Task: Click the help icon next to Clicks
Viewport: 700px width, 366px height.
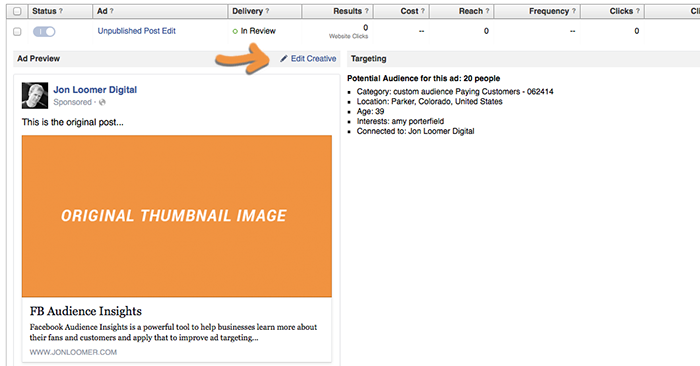Action: tap(638, 11)
